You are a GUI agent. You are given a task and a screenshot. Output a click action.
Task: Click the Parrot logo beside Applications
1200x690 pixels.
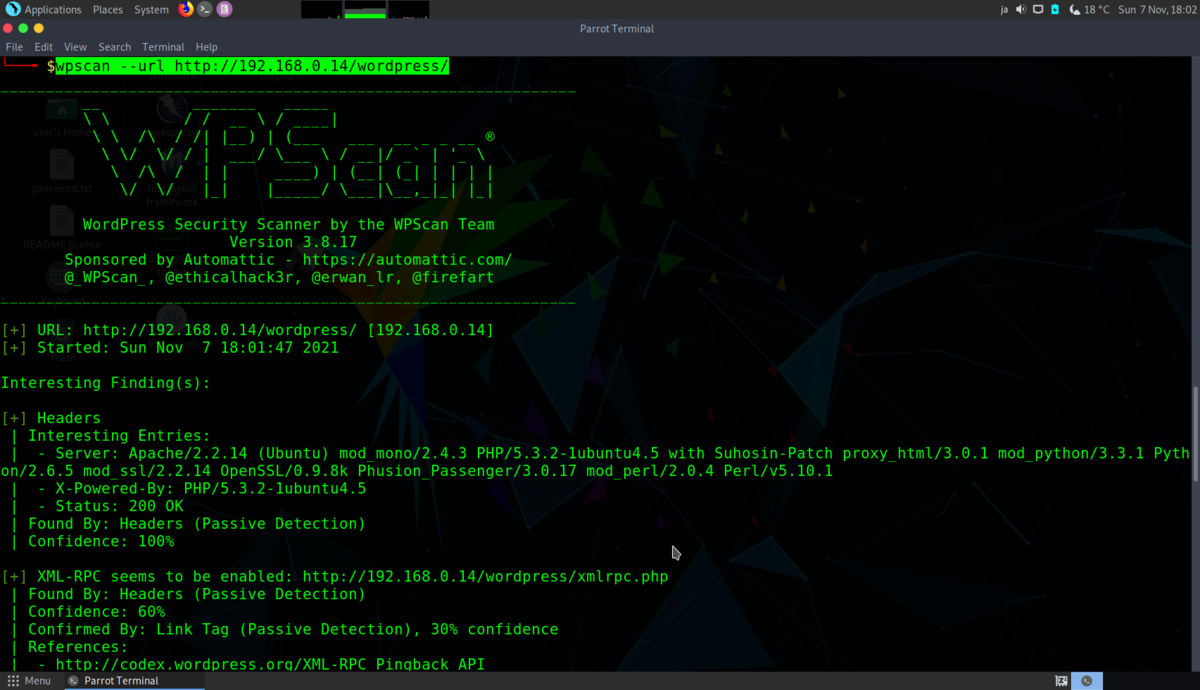click(x=13, y=9)
